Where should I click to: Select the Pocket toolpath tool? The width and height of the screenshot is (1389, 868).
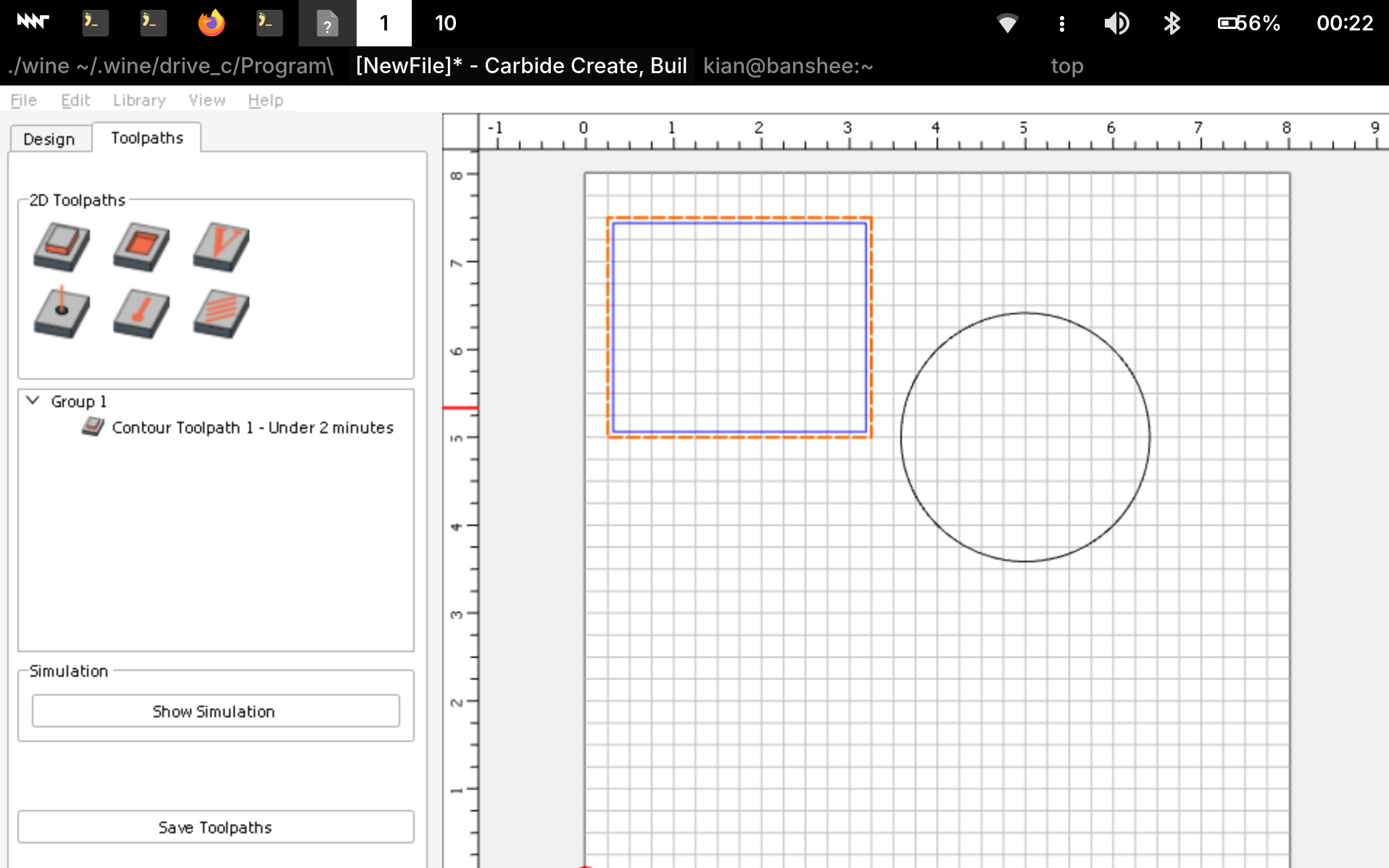point(141,247)
